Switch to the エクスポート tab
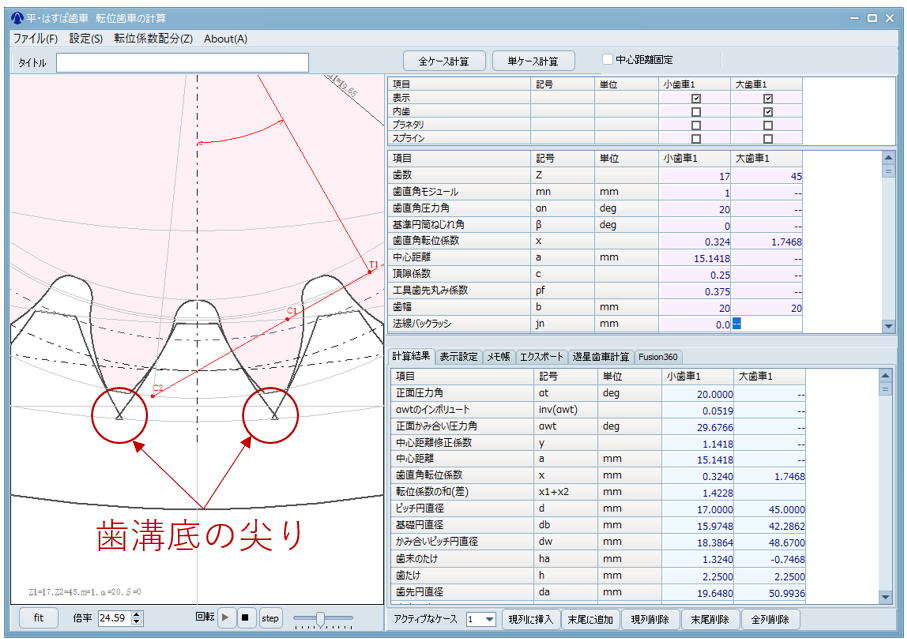The width and height of the screenshot is (907, 639). coord(541,357)
